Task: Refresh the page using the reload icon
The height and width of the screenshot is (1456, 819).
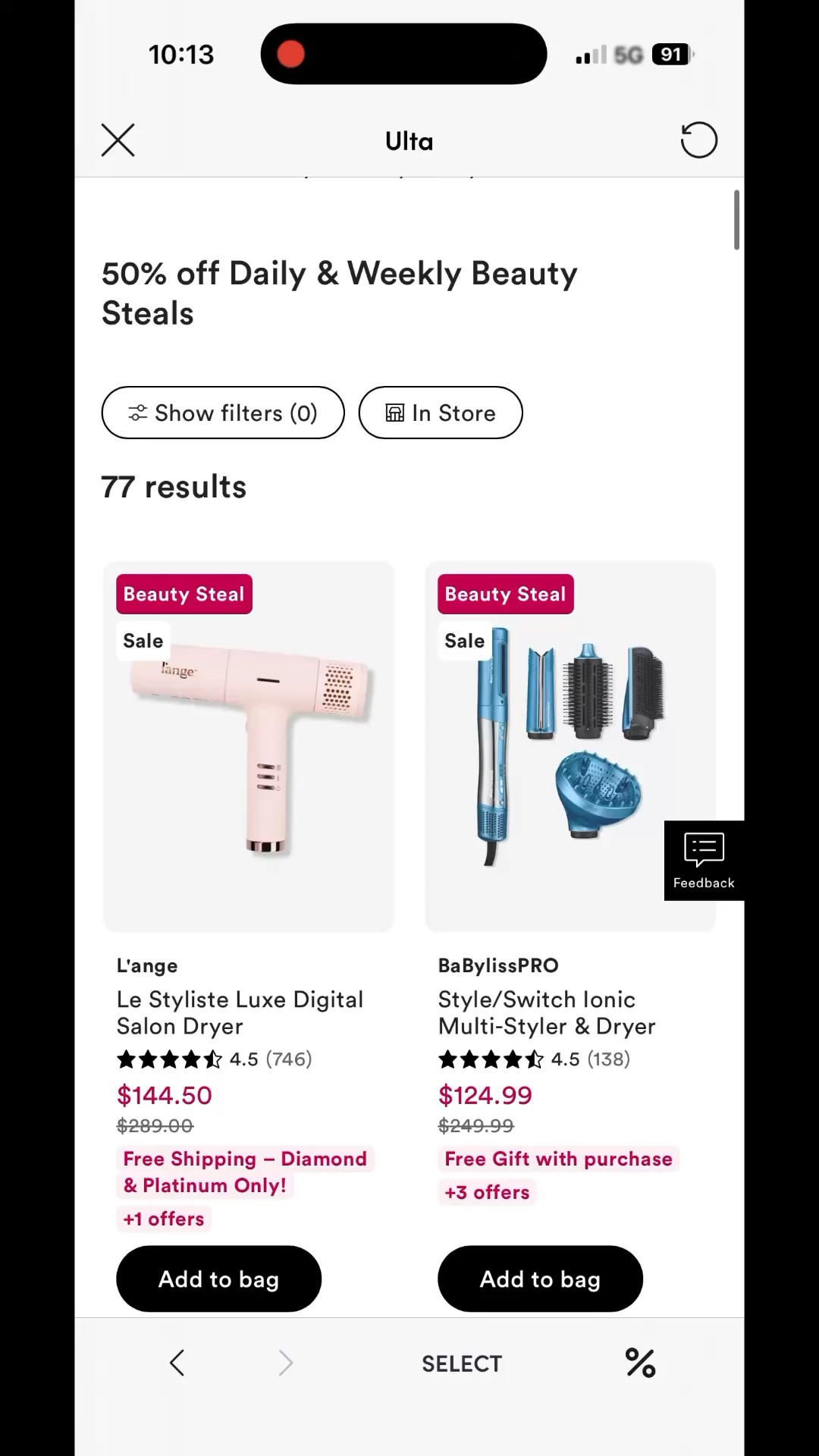Action: [698, 140]
